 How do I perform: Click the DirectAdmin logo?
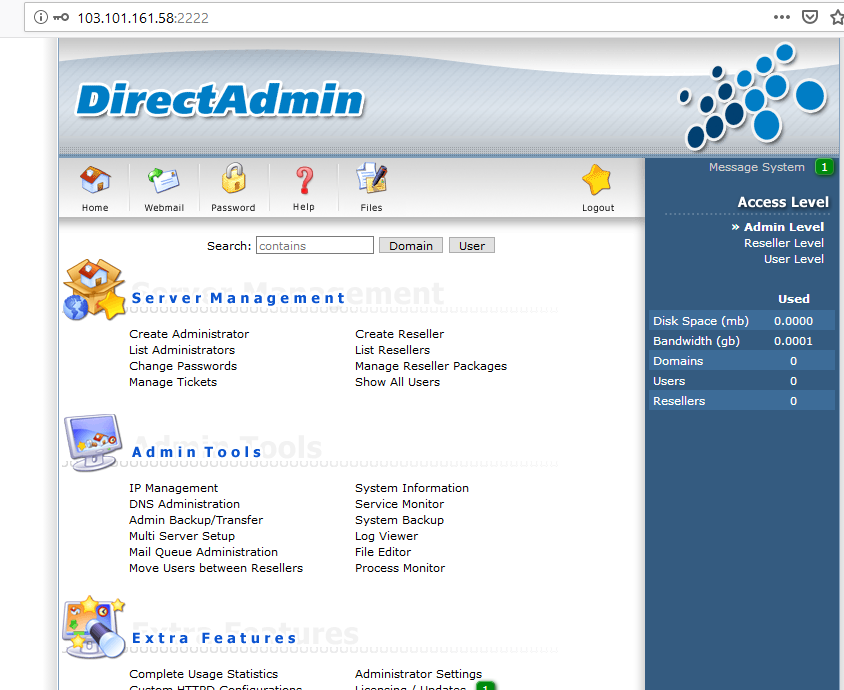coord(220,100)
